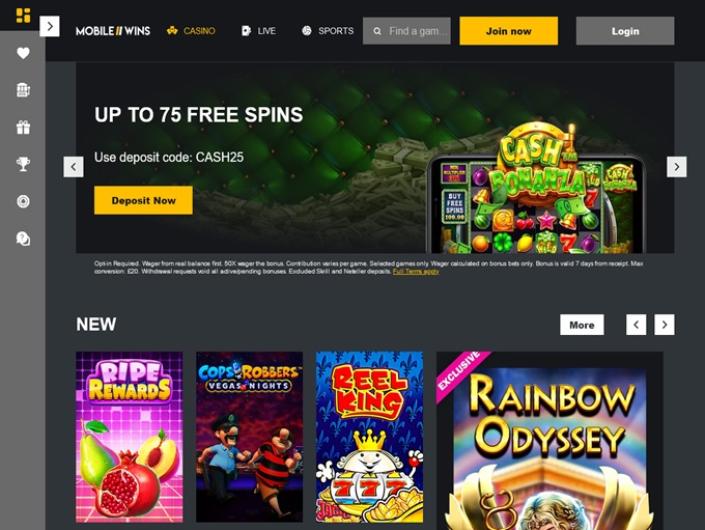The width and height of the screenshot is (705, 530).
Task: Switch to the Sports tab
Action: (328, 31)
